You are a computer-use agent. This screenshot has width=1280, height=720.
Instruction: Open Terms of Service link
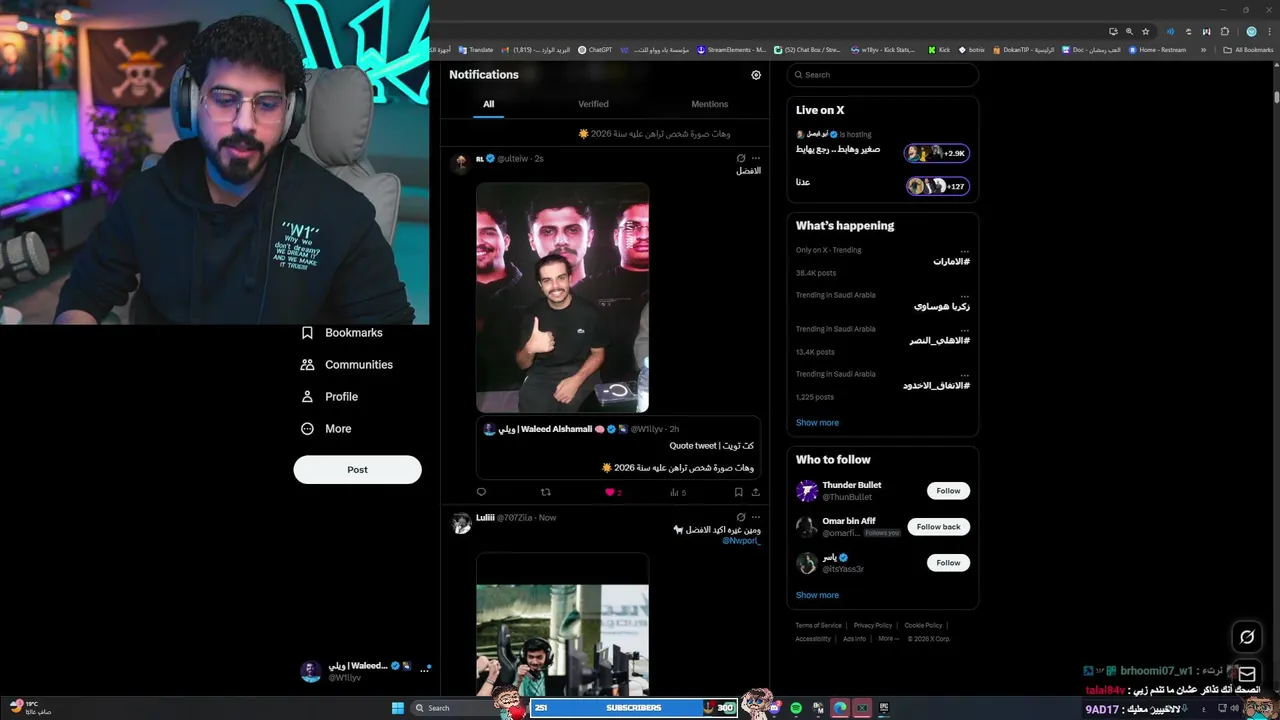point(818,625)
